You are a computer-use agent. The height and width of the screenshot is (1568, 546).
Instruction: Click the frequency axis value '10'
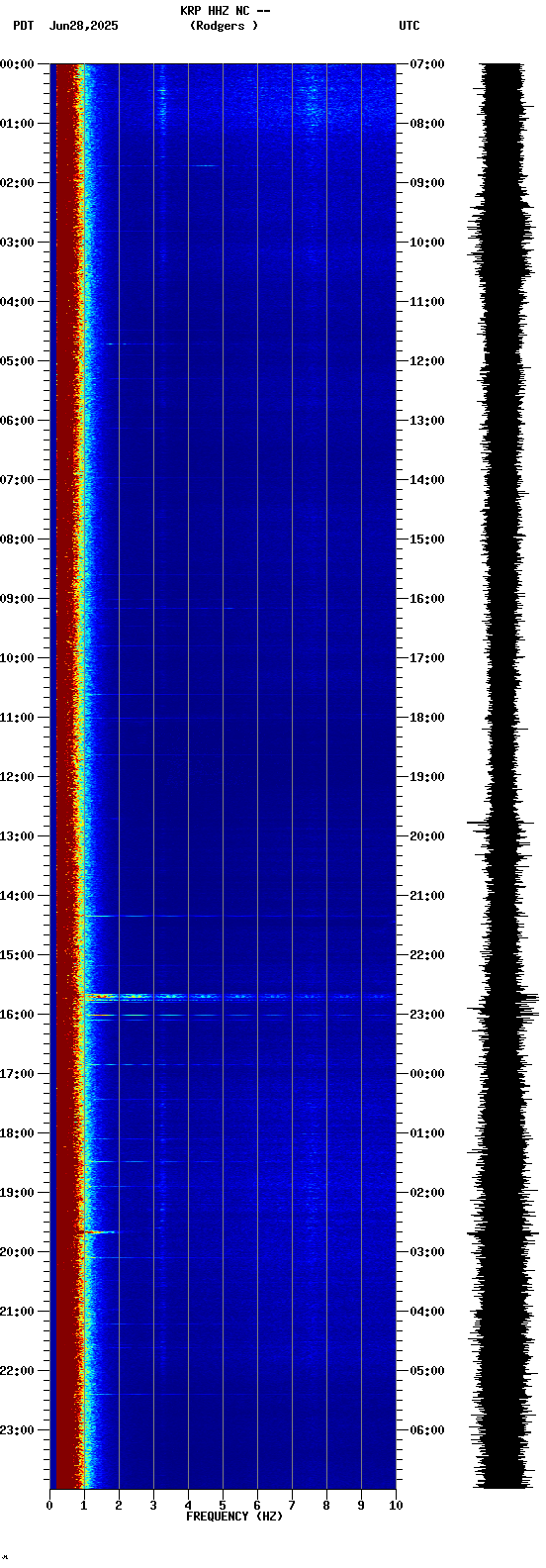click(x=396, y=1506)
